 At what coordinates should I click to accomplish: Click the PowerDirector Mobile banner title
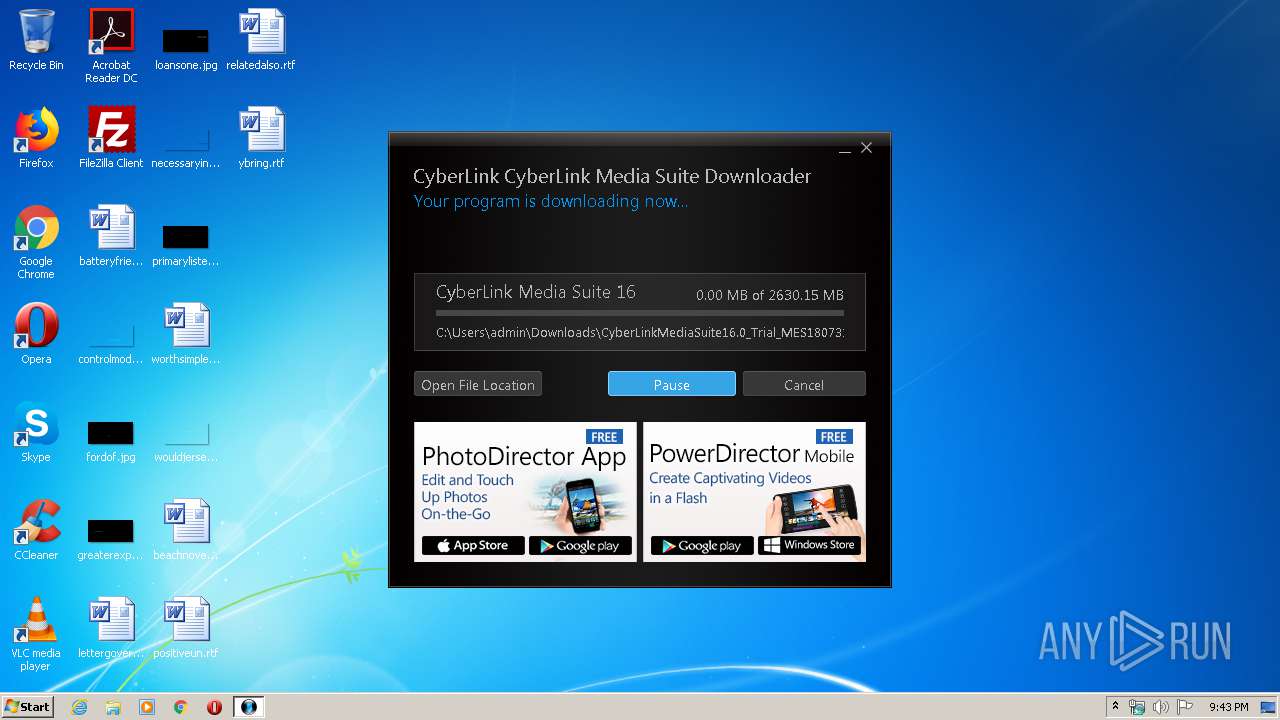coord(752,455)
